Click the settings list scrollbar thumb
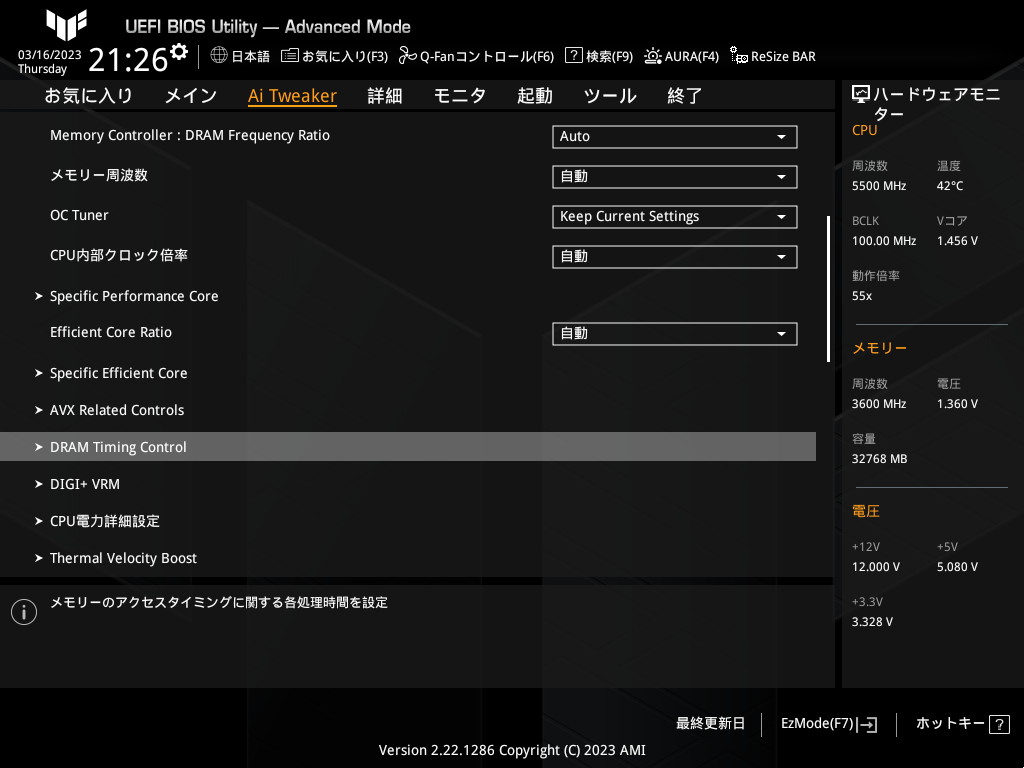The image size is (1024, 768). tap(829, 289)
